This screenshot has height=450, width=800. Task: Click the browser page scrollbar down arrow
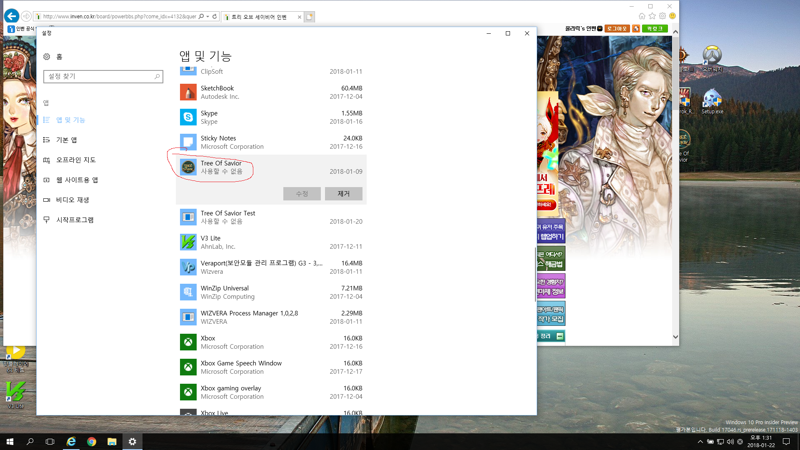(x=675, y=337)
